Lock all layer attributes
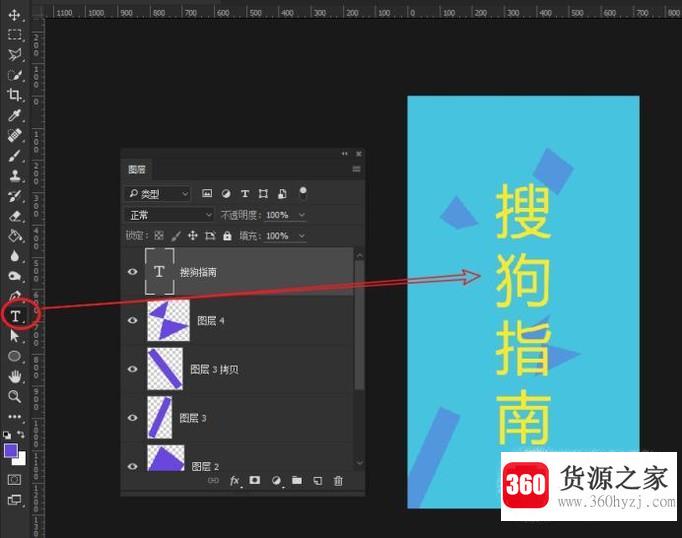 coord(227,236)
